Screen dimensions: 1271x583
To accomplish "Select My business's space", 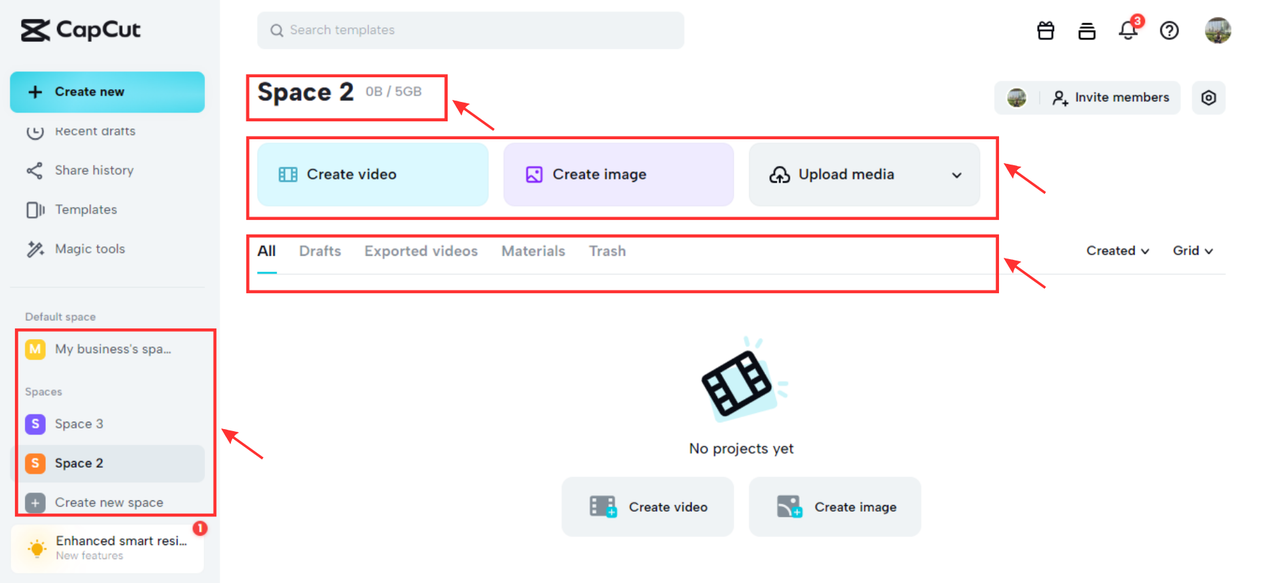I will (107, 349).
